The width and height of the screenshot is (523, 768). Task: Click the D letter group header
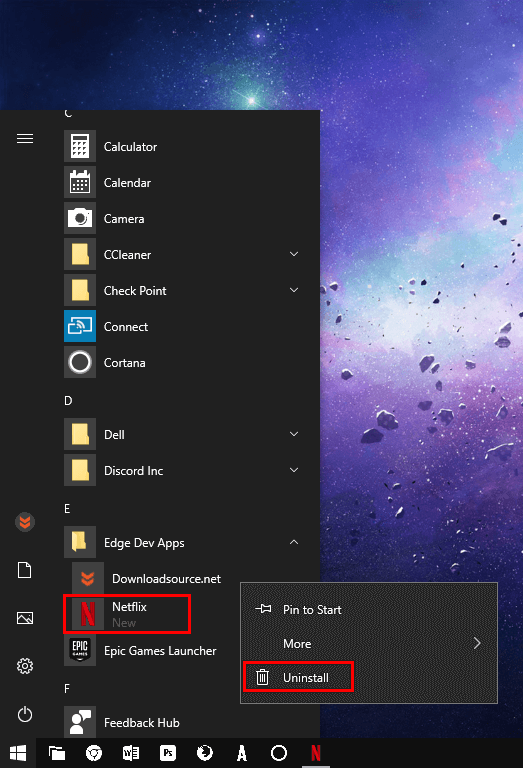click(68, 401)
